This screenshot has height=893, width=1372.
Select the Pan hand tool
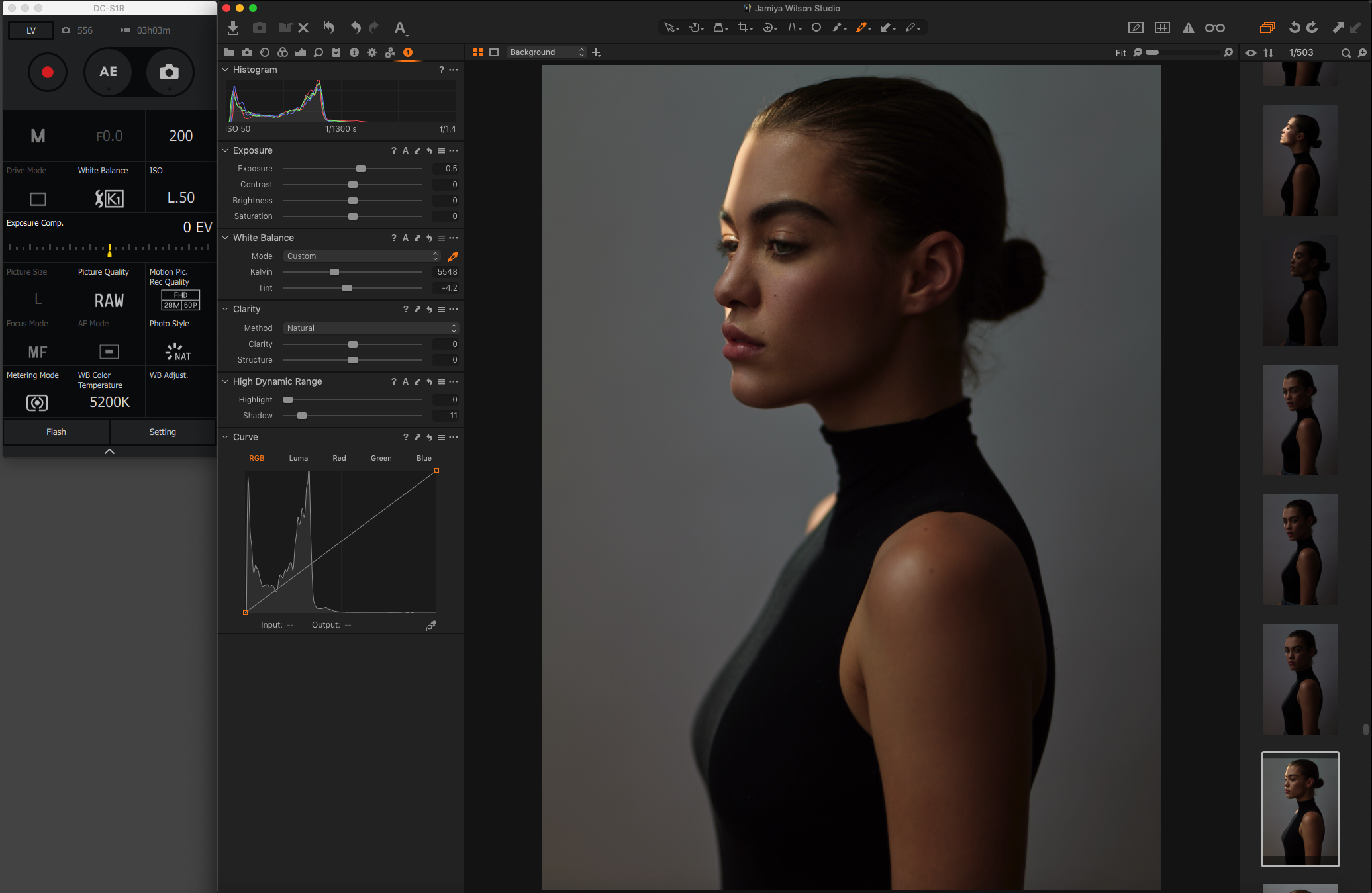tap(695, 28)
